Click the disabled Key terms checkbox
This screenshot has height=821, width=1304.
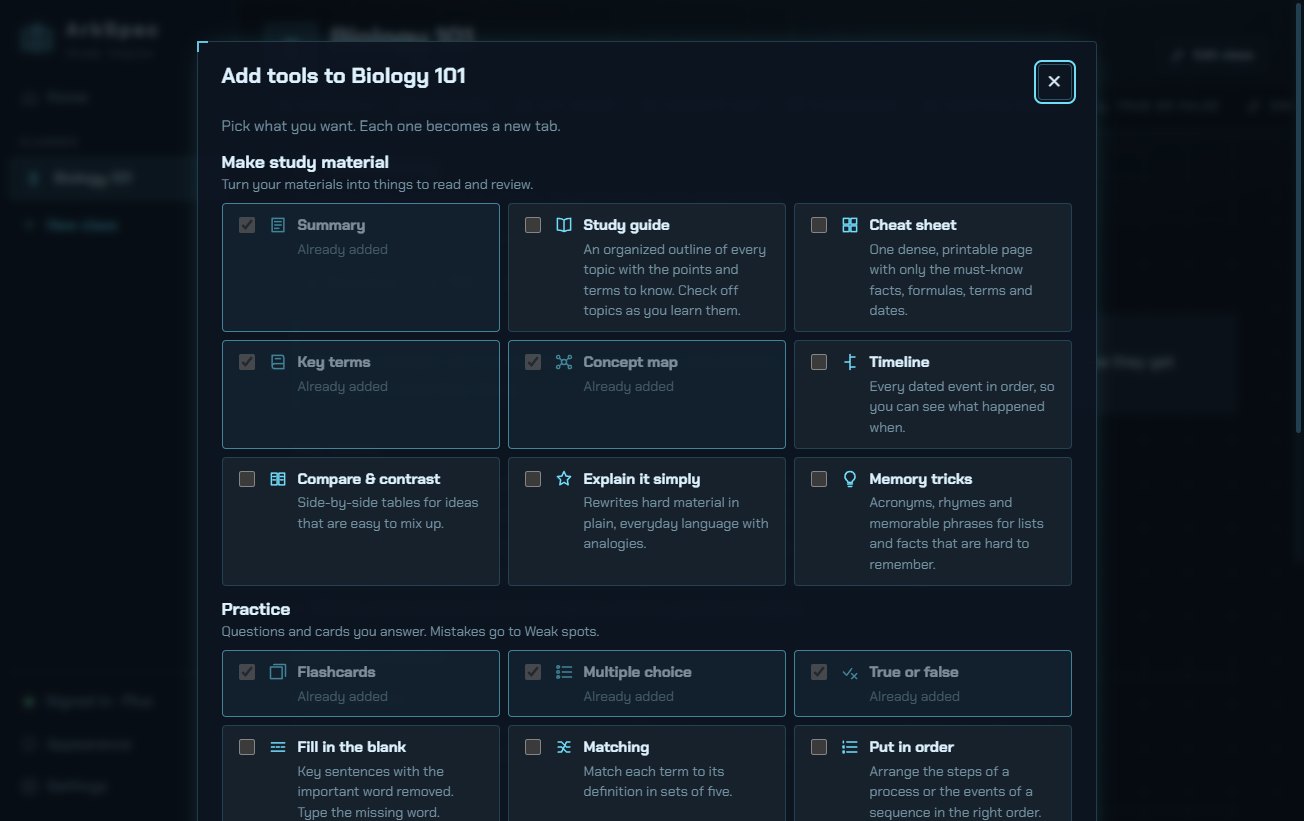[247, 362]
